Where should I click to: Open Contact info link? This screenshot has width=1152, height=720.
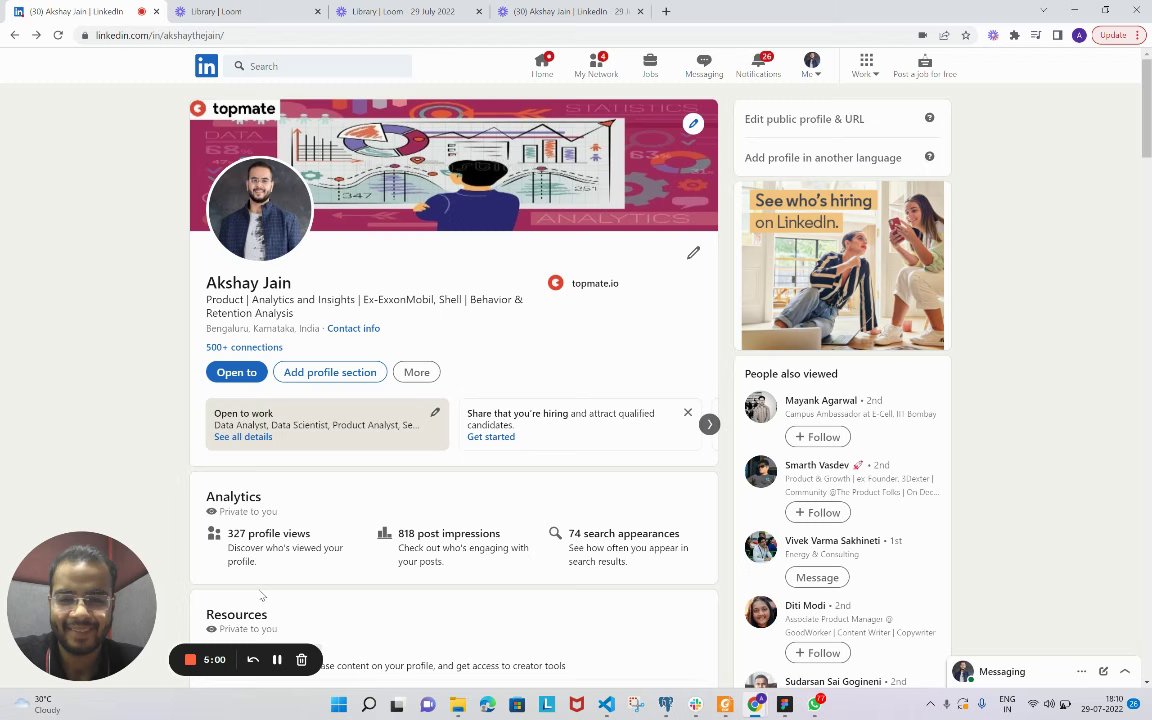click(x=353, y=328)
